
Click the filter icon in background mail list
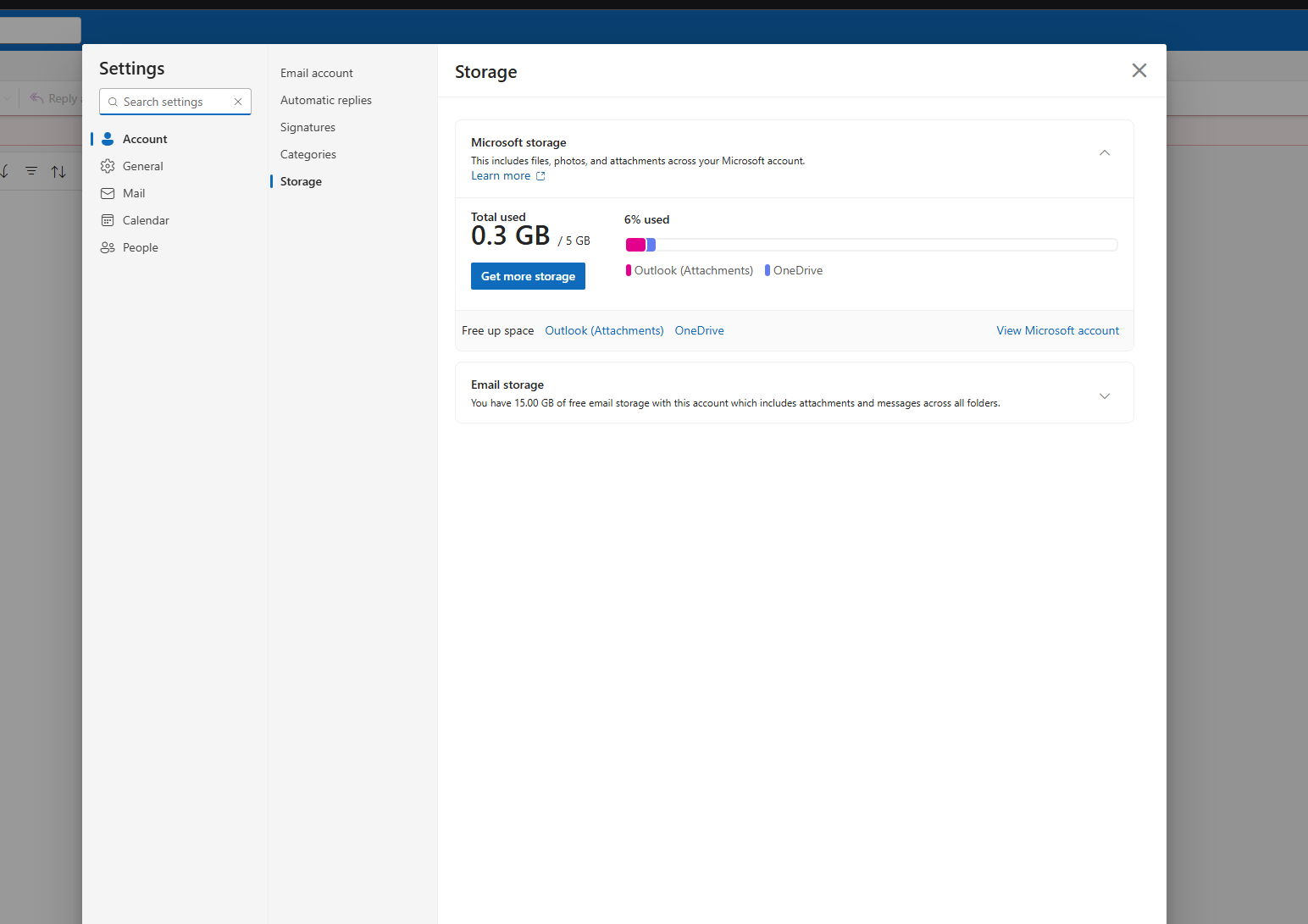click(31, 171)
